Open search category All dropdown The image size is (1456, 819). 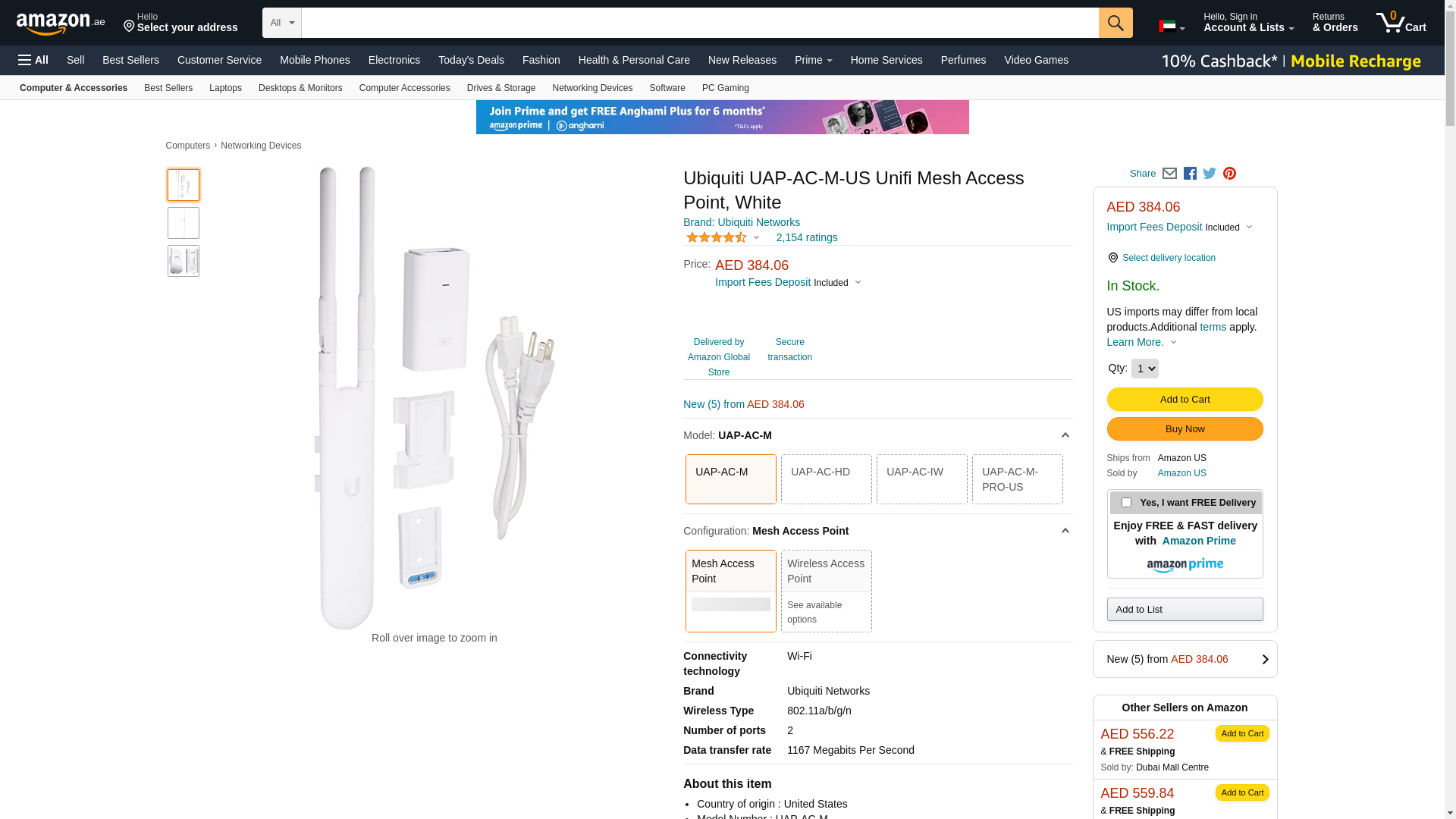click(281, 23)
